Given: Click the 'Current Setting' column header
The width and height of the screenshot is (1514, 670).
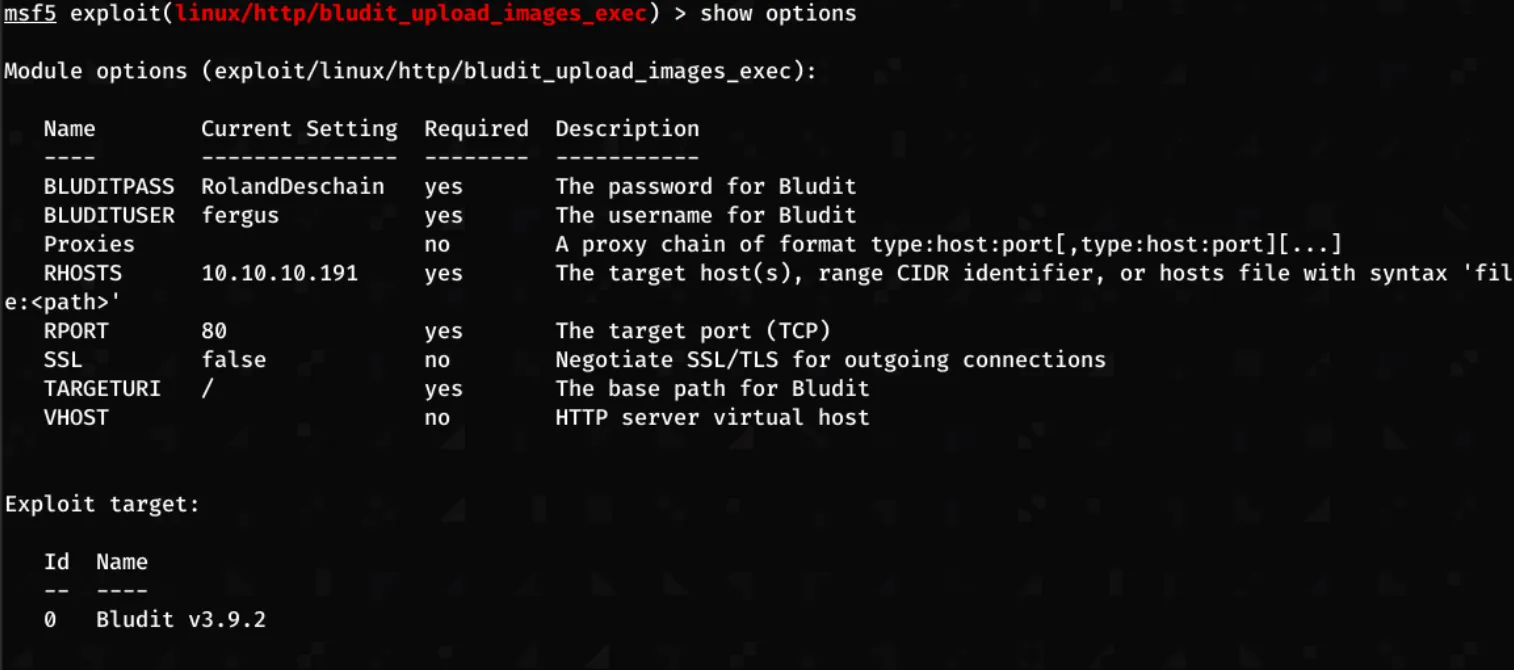Looking at the screenshot, I should coord(299,129).
